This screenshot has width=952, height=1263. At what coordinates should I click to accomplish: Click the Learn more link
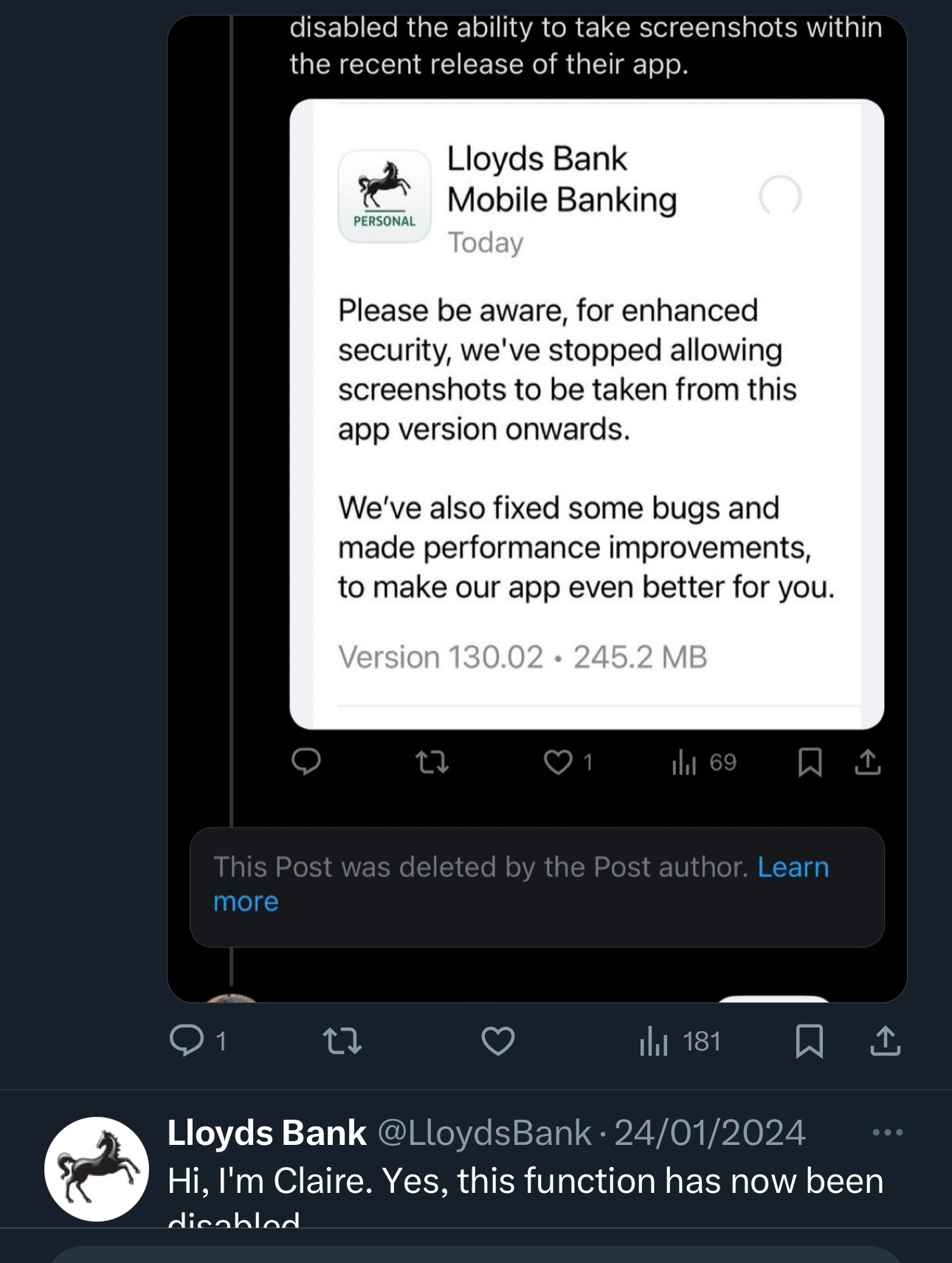793,867
